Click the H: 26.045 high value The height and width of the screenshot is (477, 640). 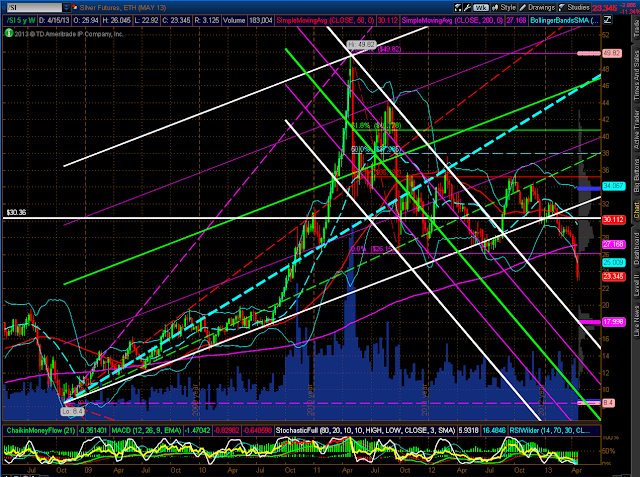(116, 20)
